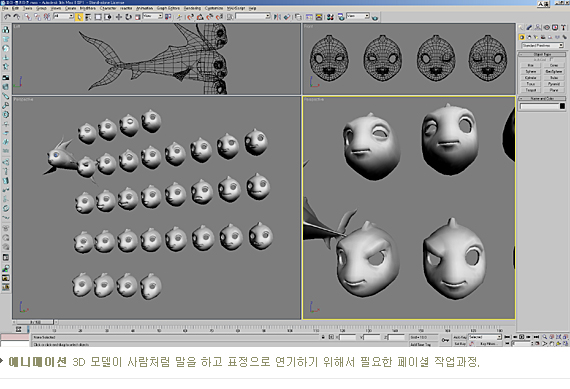This screenshot has width=570, height=389.
Task: Click the Set Key button
Action: 460,344
